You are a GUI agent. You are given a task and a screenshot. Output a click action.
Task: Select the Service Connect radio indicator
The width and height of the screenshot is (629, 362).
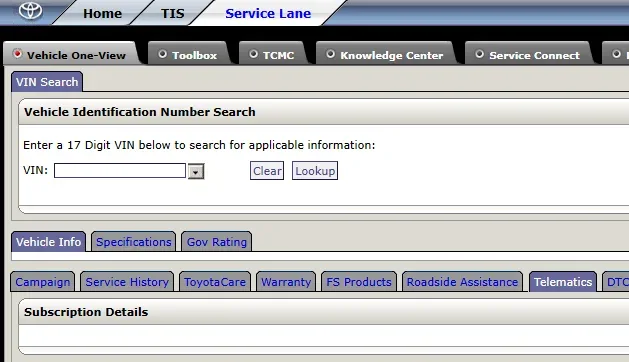pos(479,54)
